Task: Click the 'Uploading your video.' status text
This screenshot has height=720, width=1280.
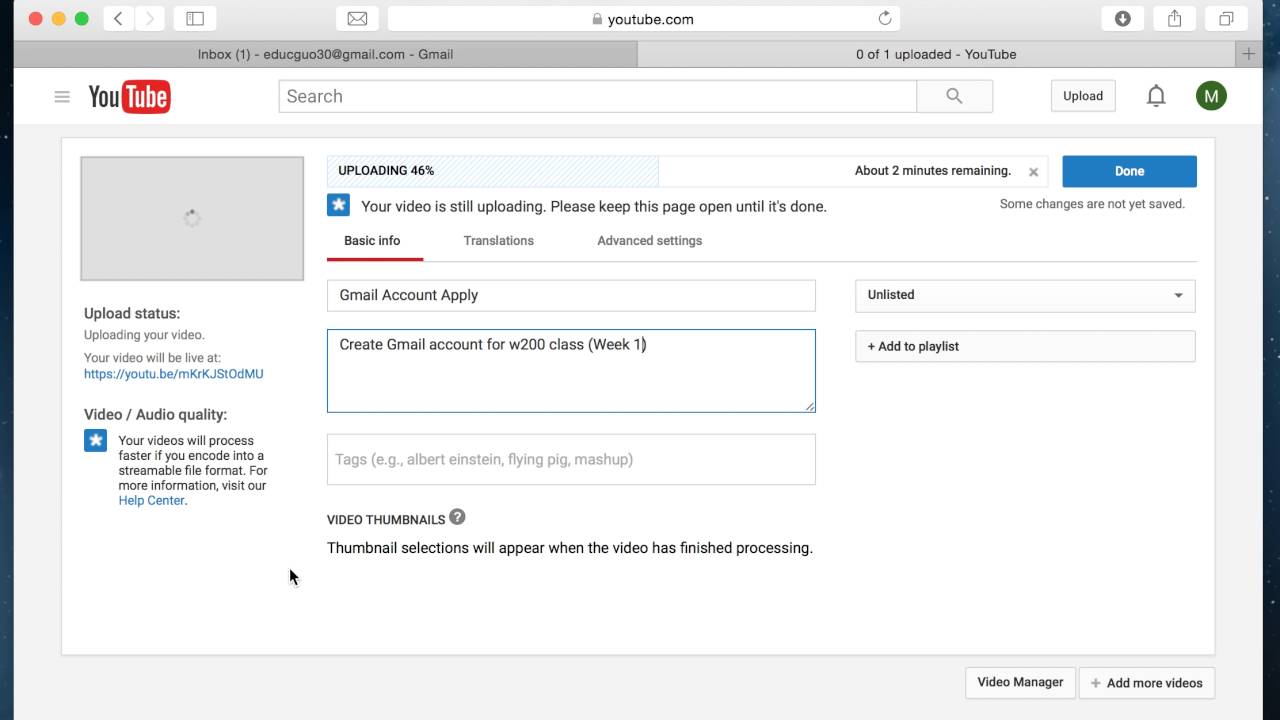Action: tap(144, 335)
